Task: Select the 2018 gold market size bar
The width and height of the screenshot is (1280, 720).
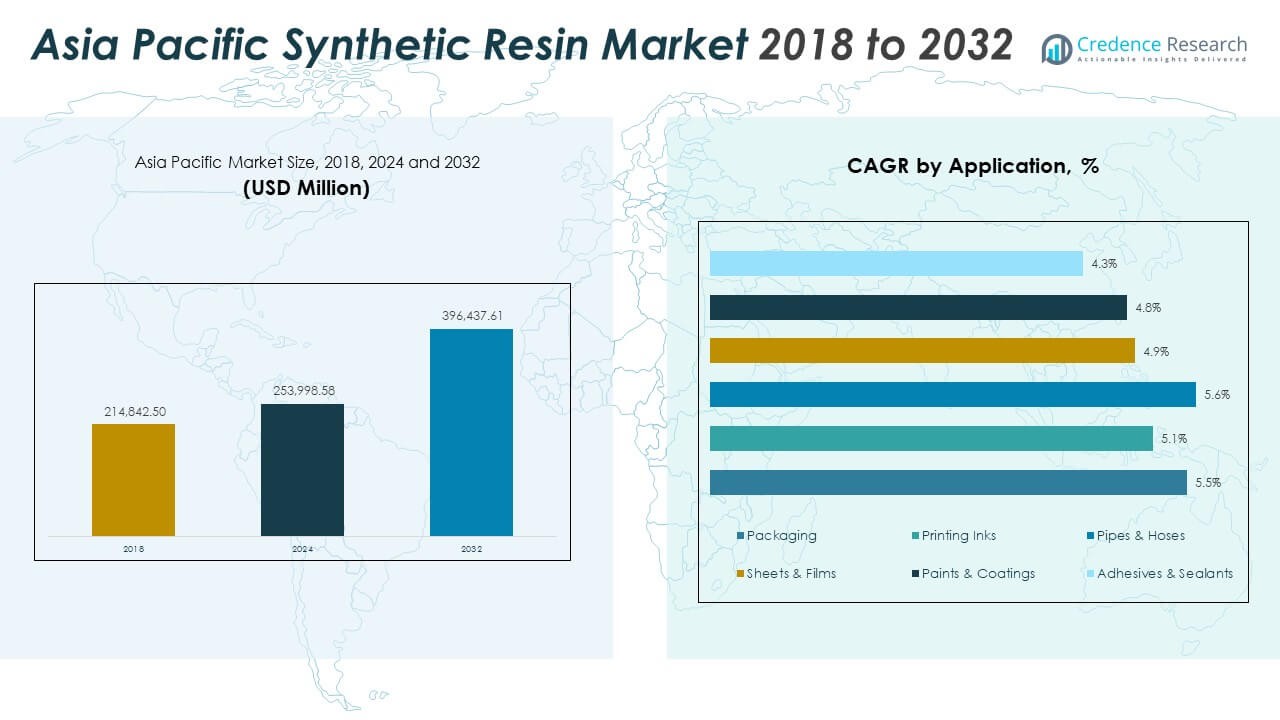Action: 133,480
